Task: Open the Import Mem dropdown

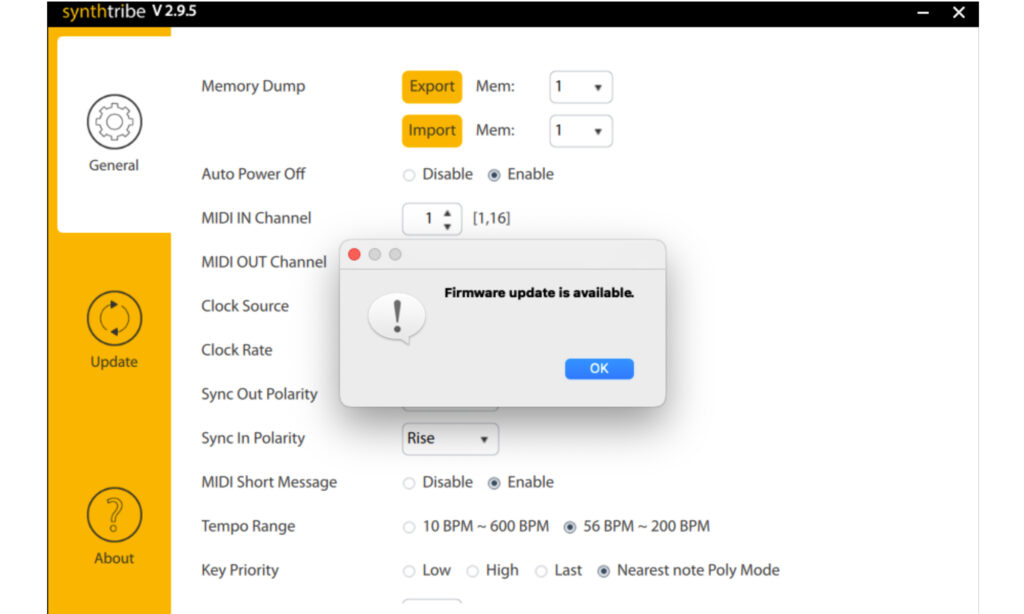Action: [581, 131]
